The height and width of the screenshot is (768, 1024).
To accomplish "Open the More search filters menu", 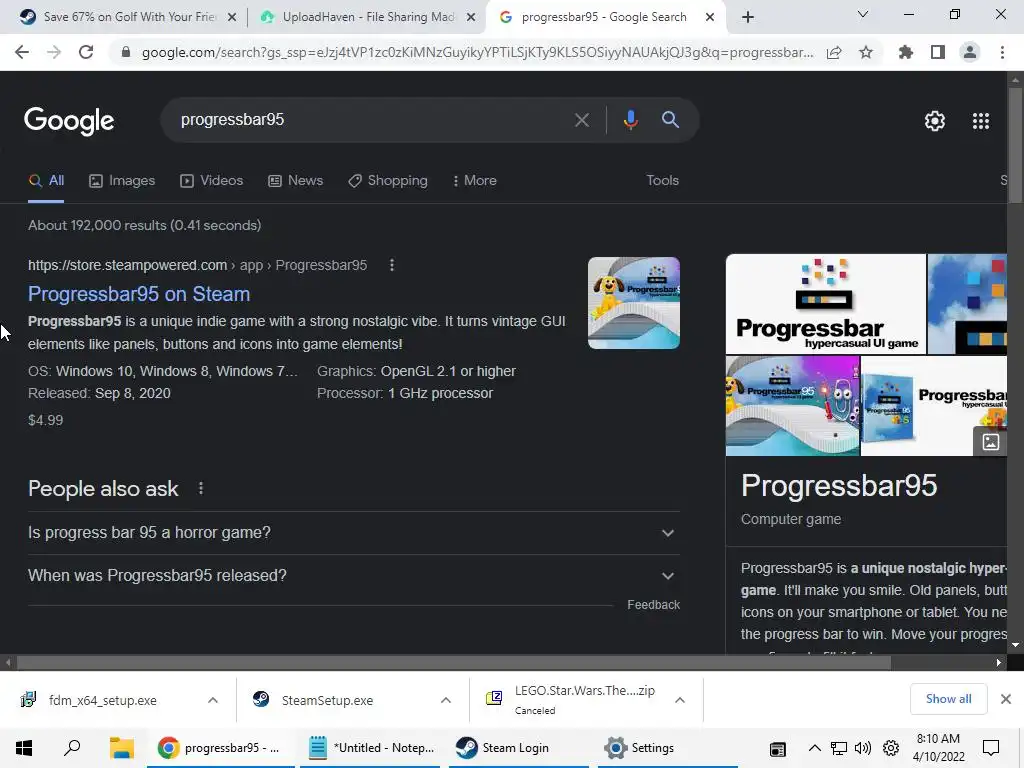I will (475, 181).
